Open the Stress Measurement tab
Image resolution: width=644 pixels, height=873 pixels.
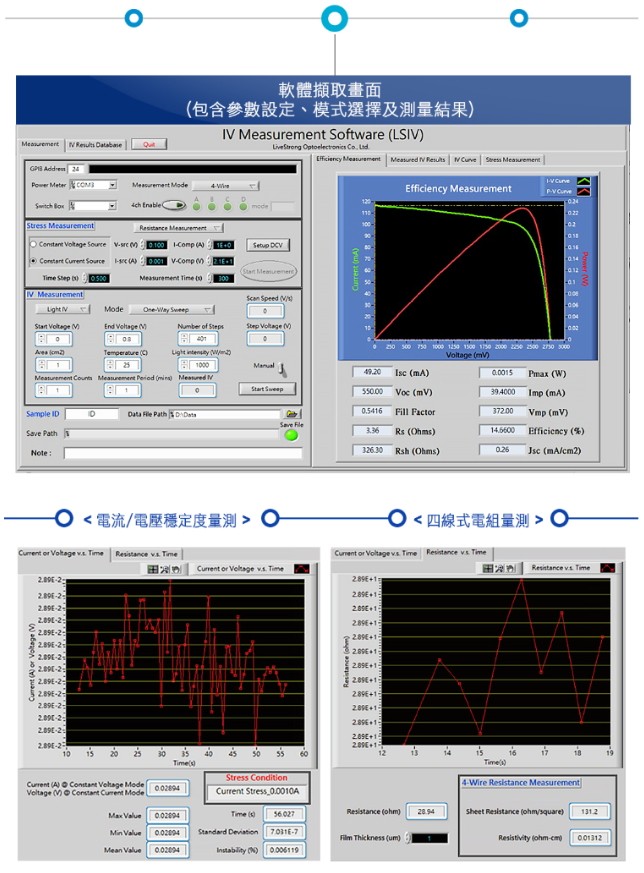(x=513, y=159)
